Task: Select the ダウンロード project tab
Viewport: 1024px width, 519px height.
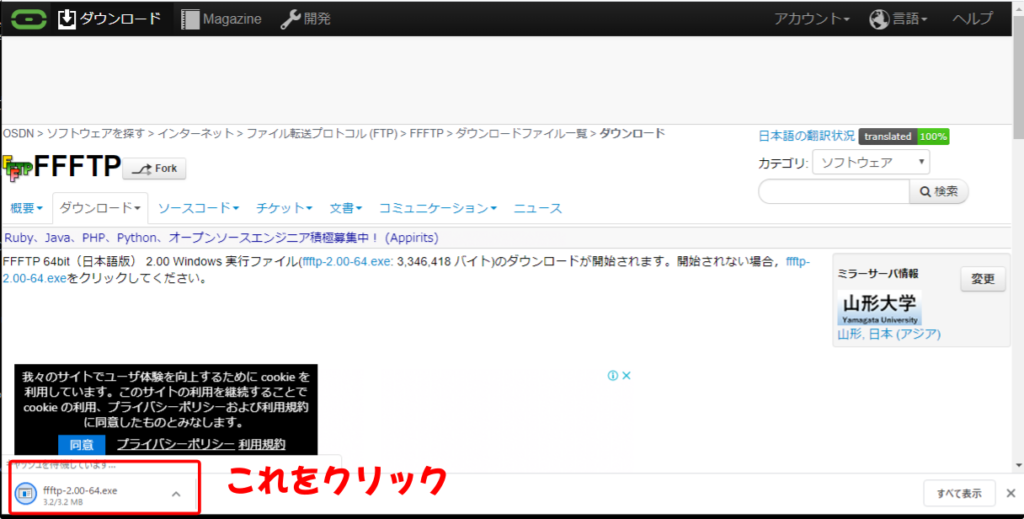Action: [100, 208]
